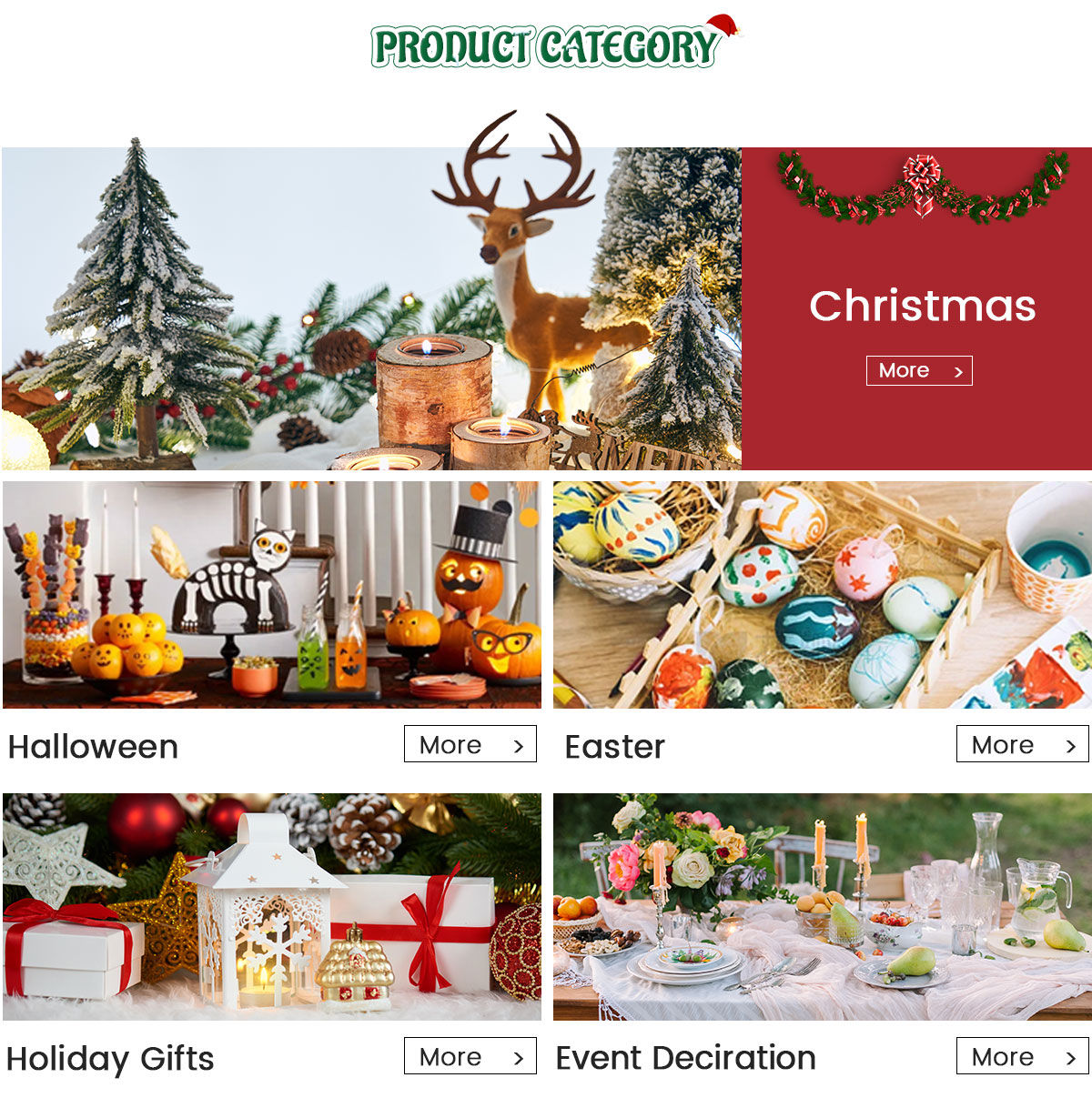
Task: Click the Halloween category title
Action: 93,747
